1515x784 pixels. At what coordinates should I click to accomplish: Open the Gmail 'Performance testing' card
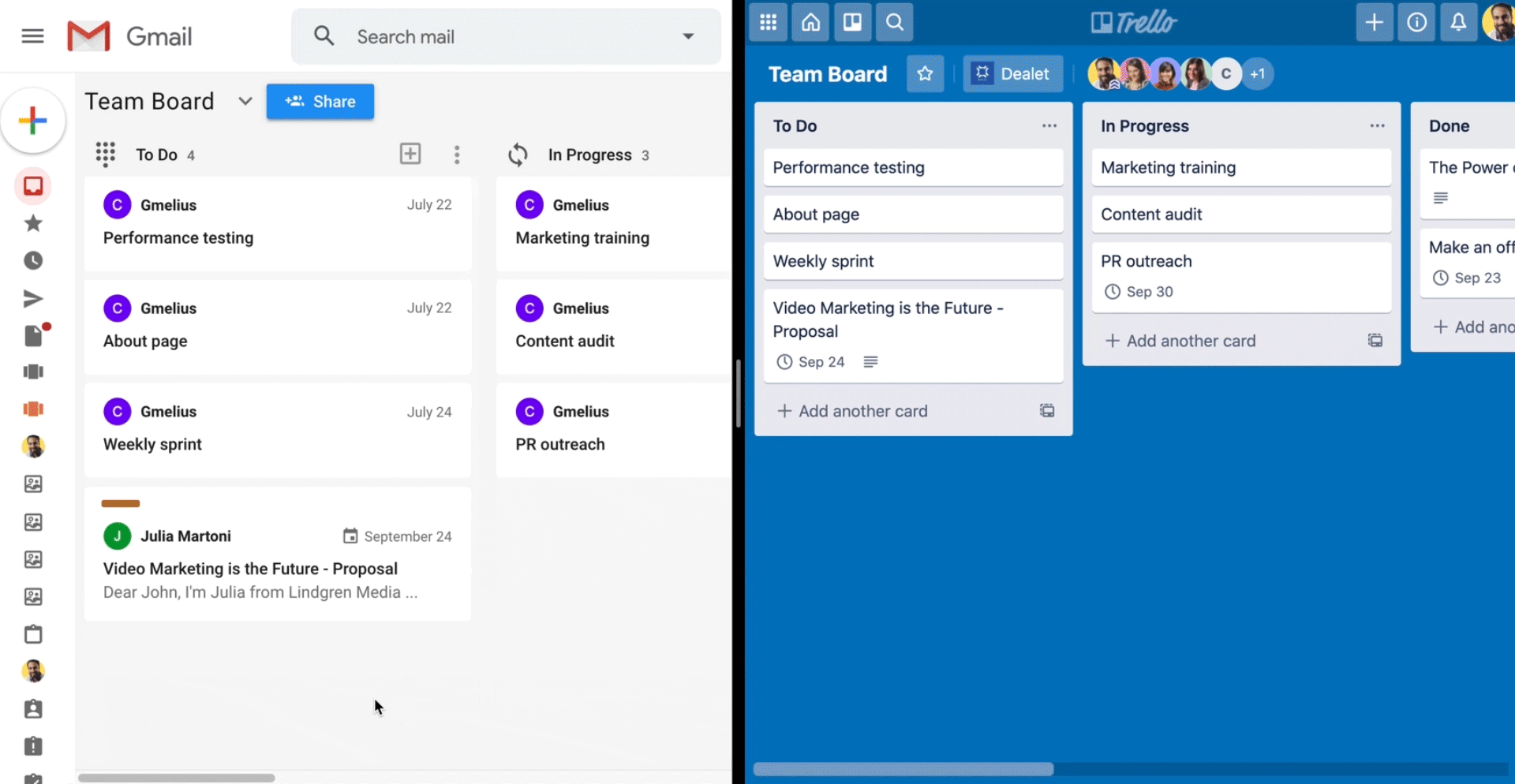tap(278, 224)
